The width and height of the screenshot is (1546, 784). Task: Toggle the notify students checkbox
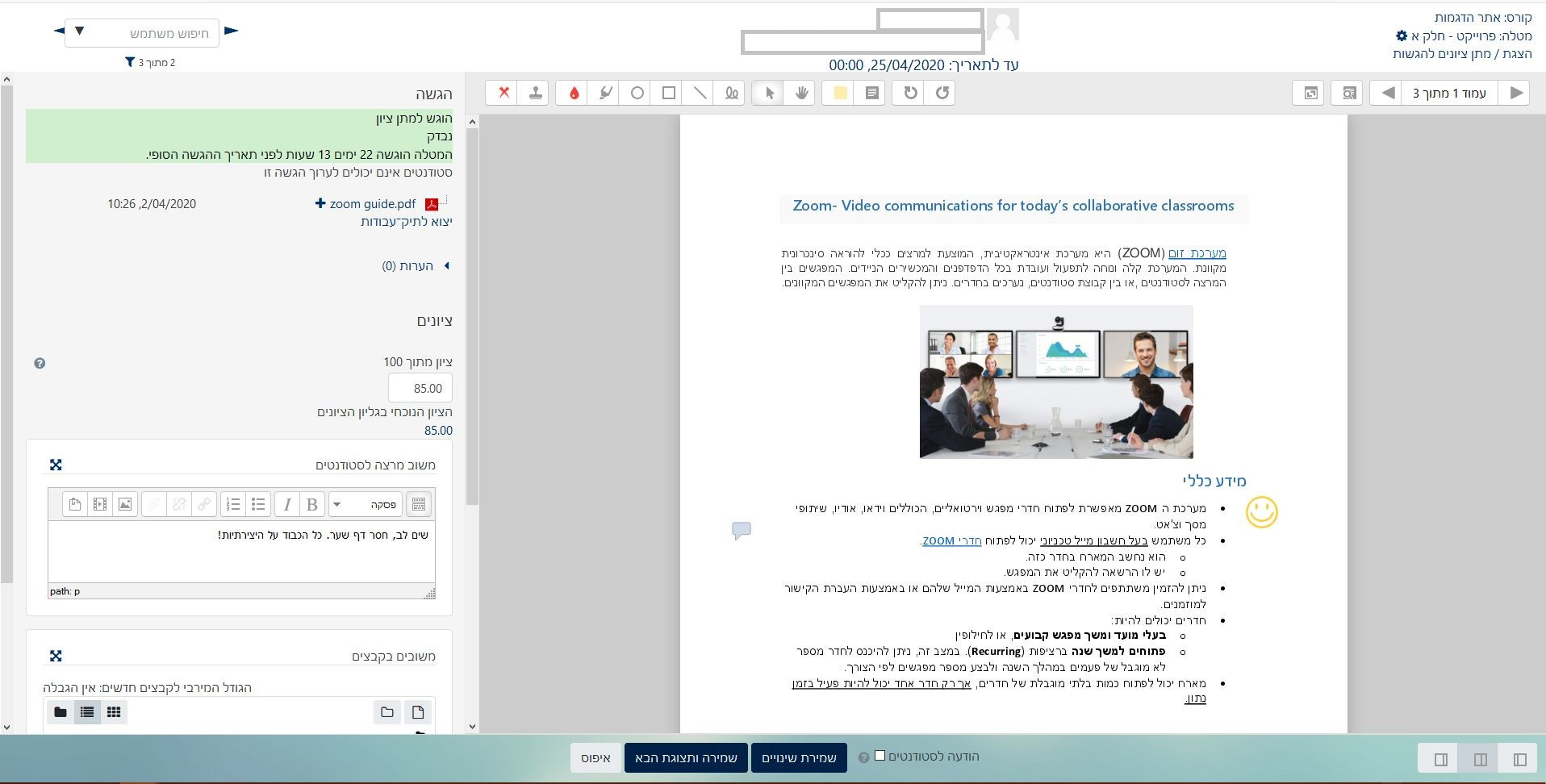880,756
